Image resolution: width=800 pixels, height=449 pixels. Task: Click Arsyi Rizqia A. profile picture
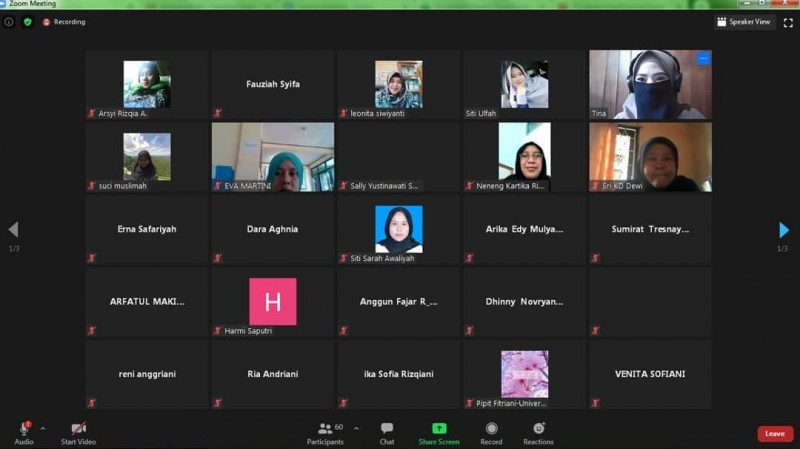click(147, 84)
